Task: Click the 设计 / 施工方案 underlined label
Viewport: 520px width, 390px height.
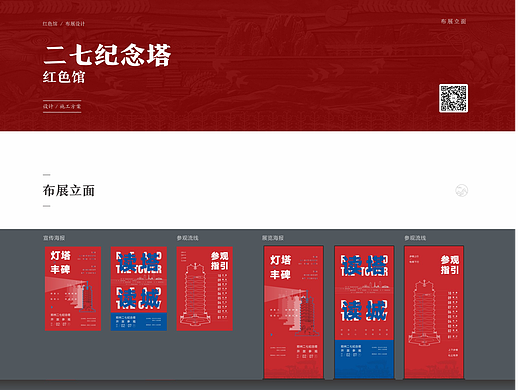Action: tap(62, 106)
